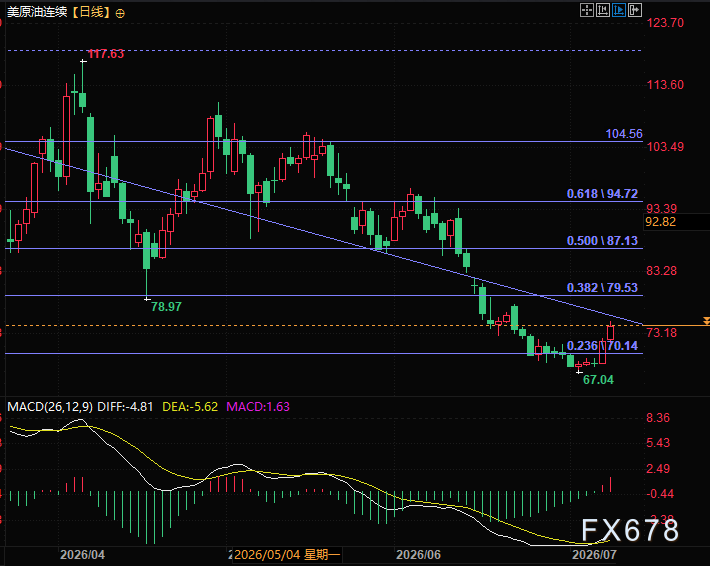Viewport: 710px width, 566px height.
Task: Select the 美原油连续 contract title
Action: tap(37, 12)
